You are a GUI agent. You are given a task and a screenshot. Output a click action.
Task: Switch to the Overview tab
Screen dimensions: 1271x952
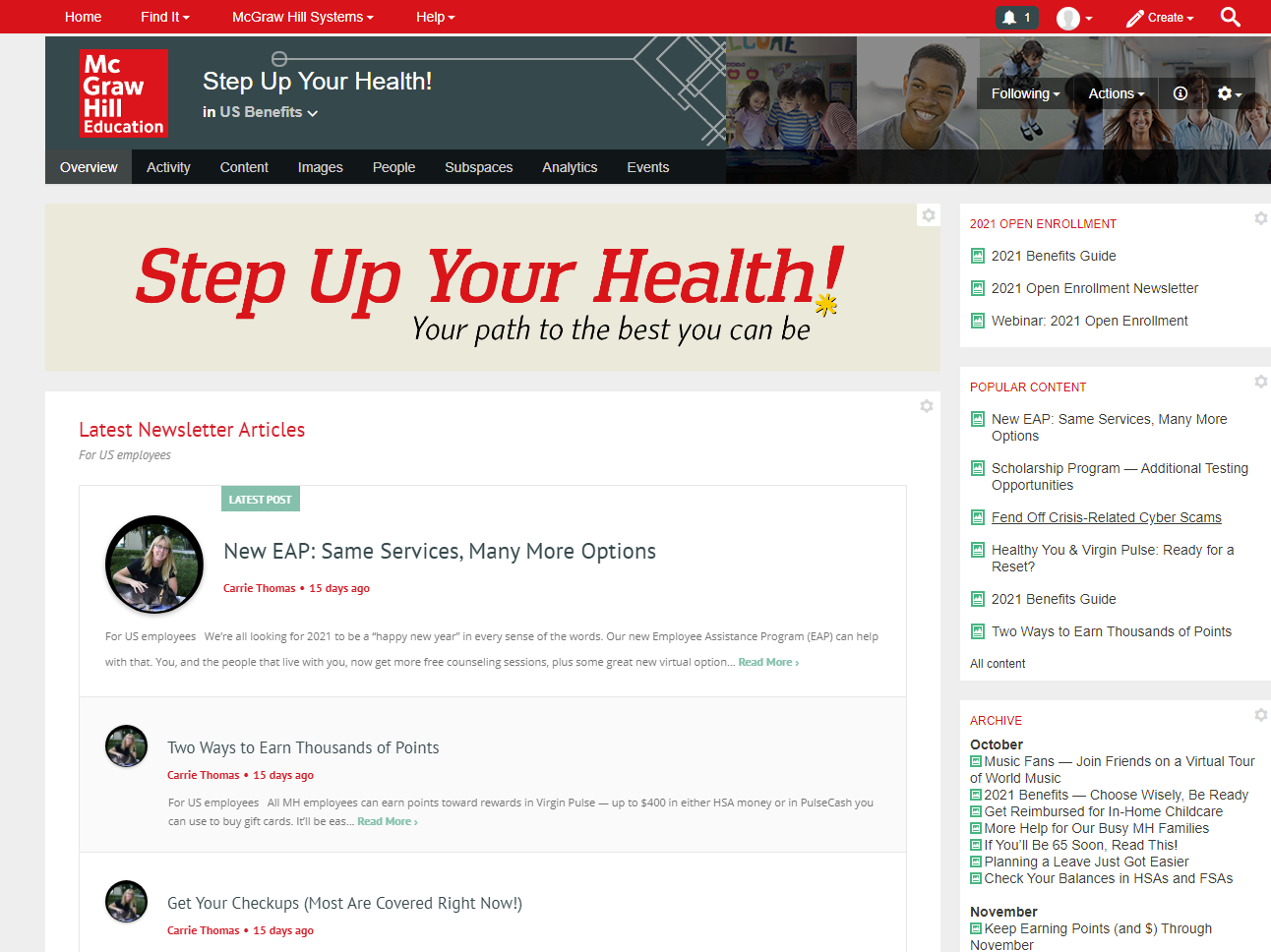[x=89, y=167]
